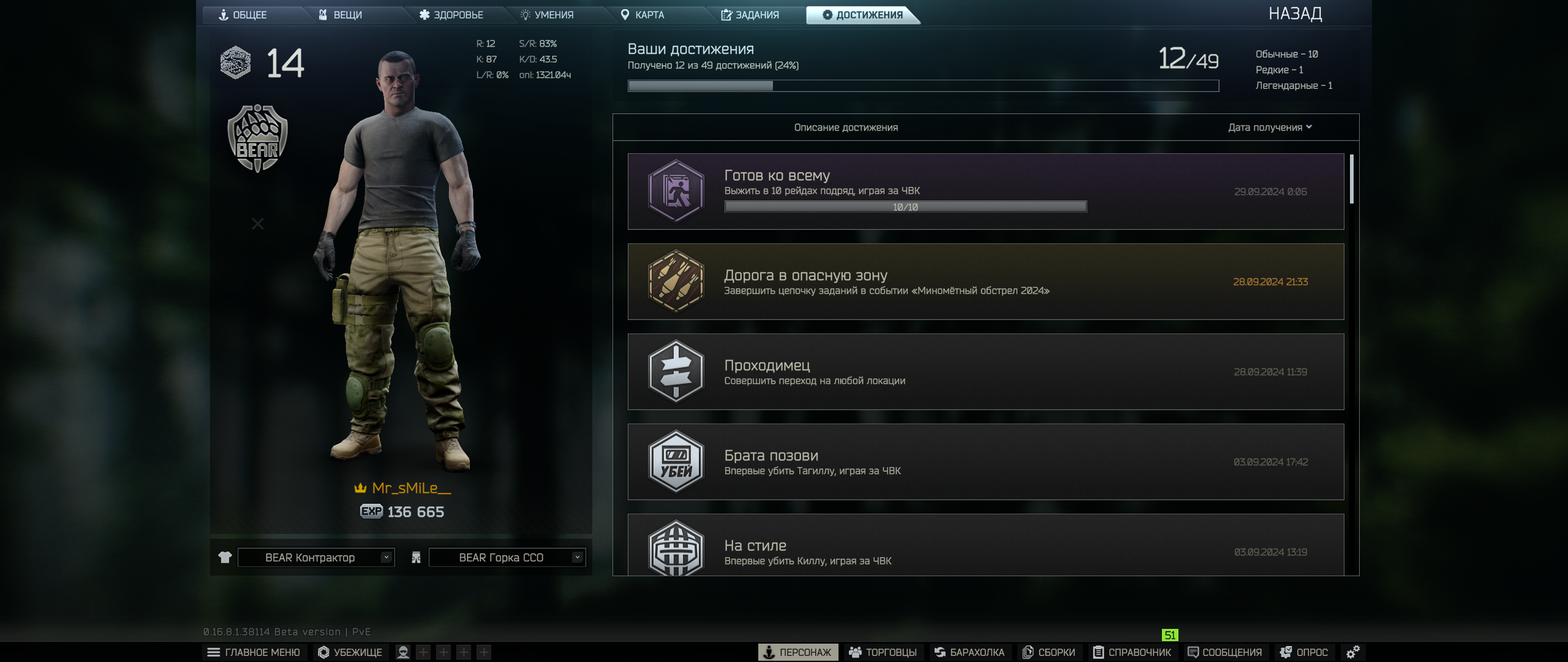Open the BEAR Контрактор upper clothing dropdown
Screen dimensions: 1568x662
[316, 557]
